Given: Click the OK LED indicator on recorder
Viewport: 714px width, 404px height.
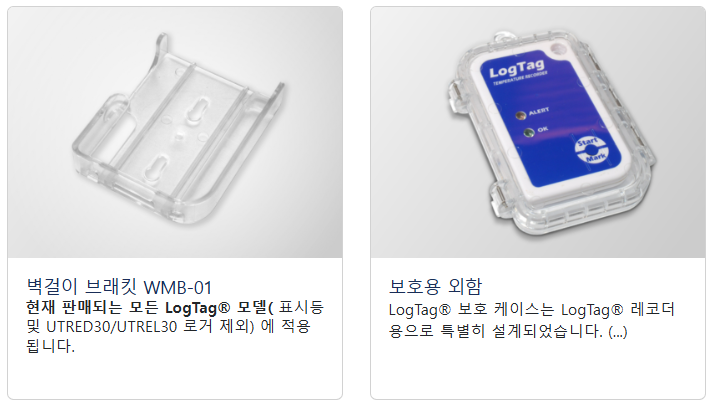Looking at the screenshot, I should [529, 133].
